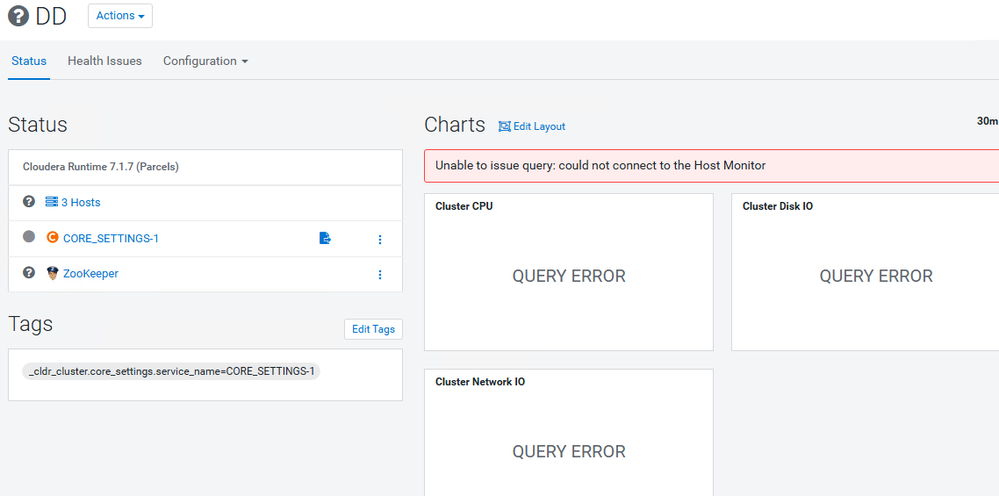Select the _cldr_cluster.core_settings.service_name tag
999x496 pixels.
point(171,371)
